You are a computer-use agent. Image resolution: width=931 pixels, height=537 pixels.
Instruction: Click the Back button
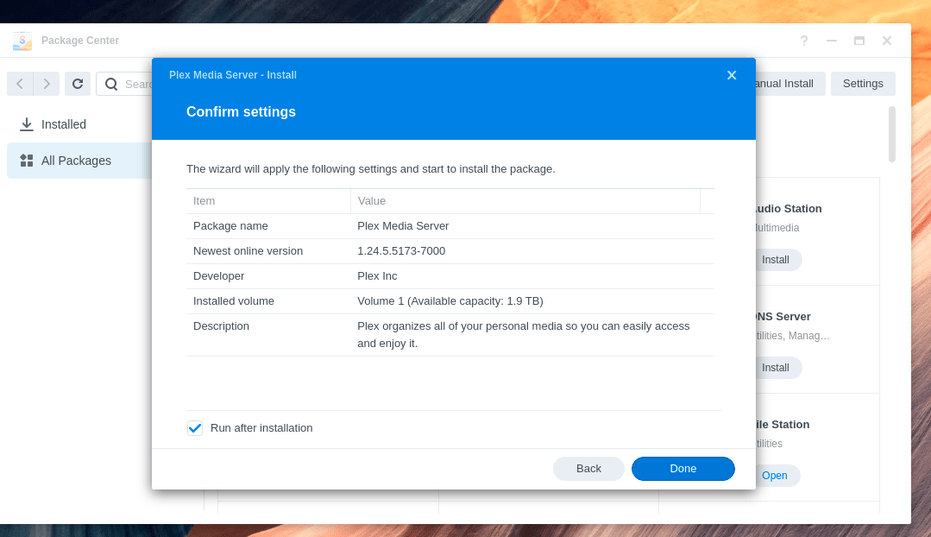point(588,469)
